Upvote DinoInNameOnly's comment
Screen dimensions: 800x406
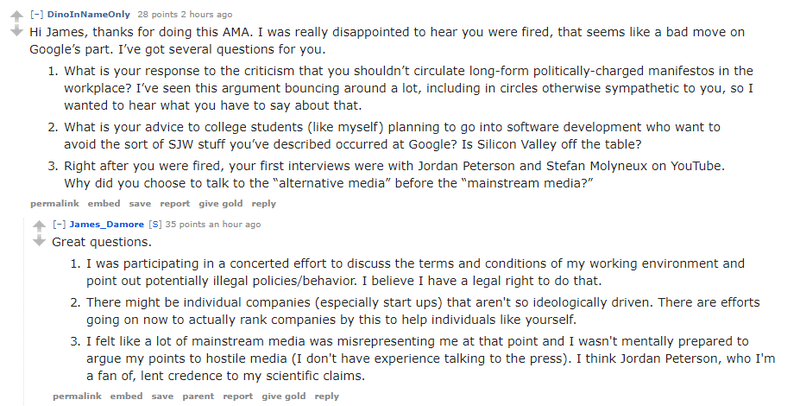click(x=17, y=16)
